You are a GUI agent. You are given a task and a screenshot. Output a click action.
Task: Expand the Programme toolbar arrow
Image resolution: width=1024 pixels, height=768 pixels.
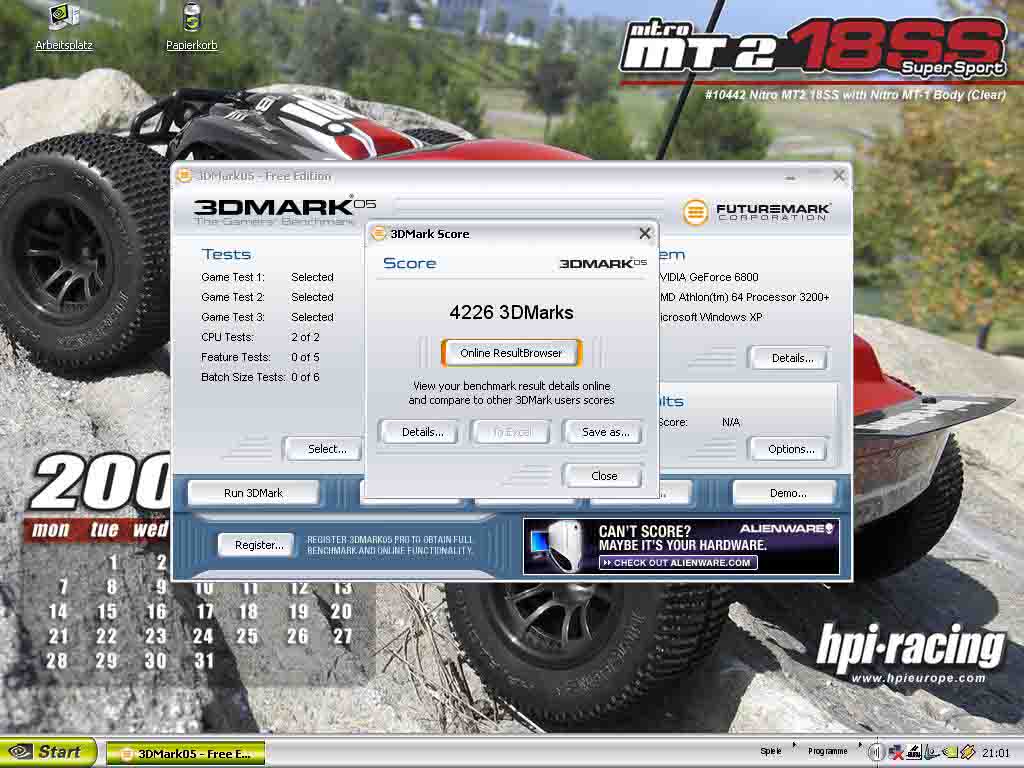coord(860,744)
